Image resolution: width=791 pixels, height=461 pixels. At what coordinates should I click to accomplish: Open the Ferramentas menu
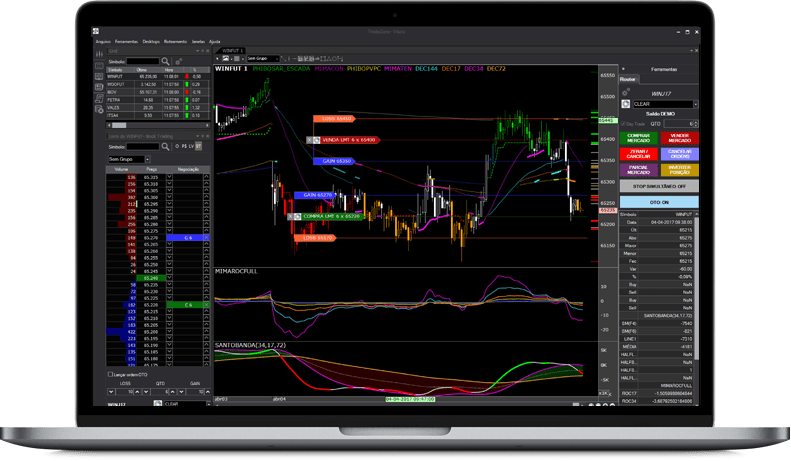pos(125,42)
